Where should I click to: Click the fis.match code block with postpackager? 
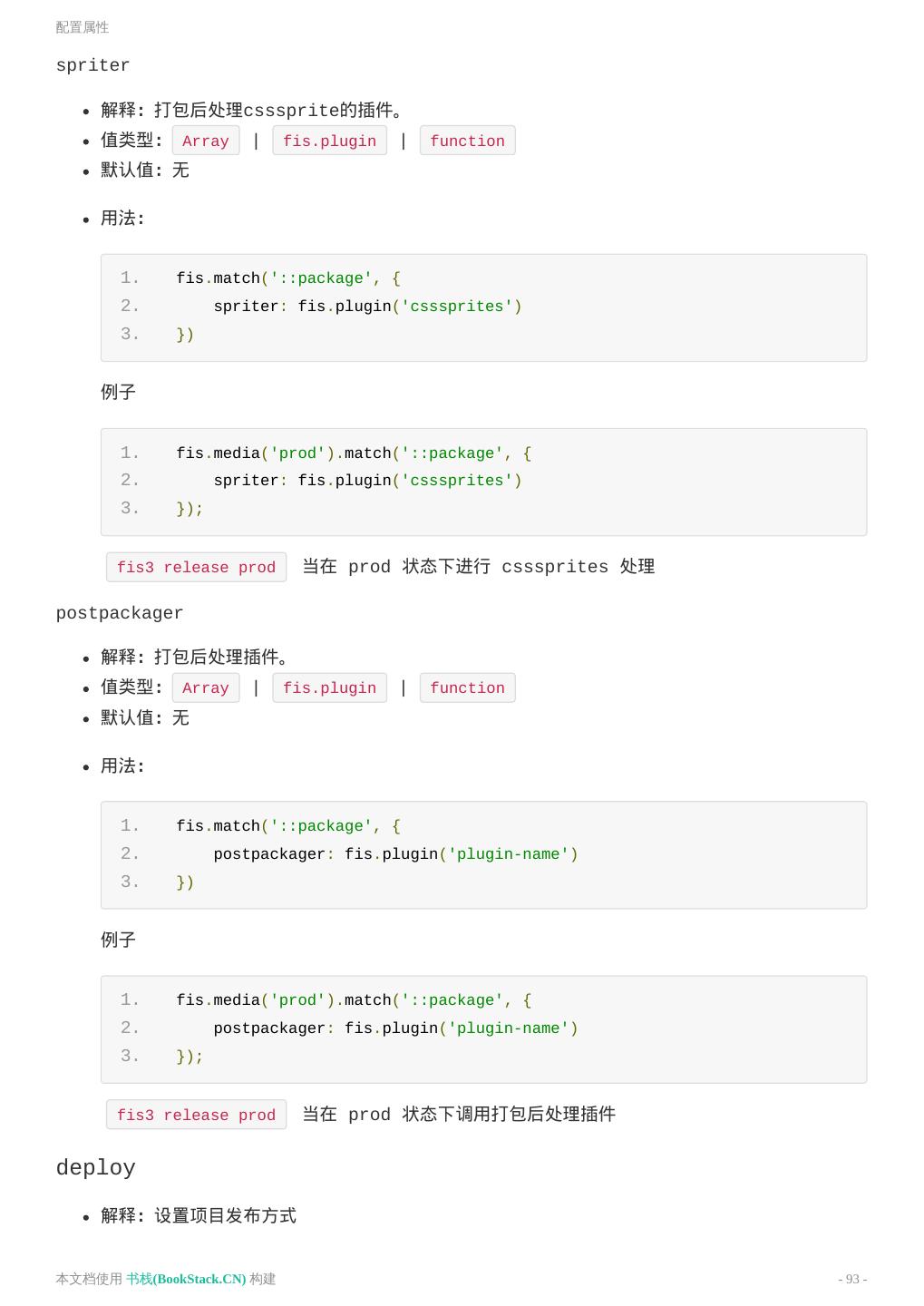pos(483,854)
